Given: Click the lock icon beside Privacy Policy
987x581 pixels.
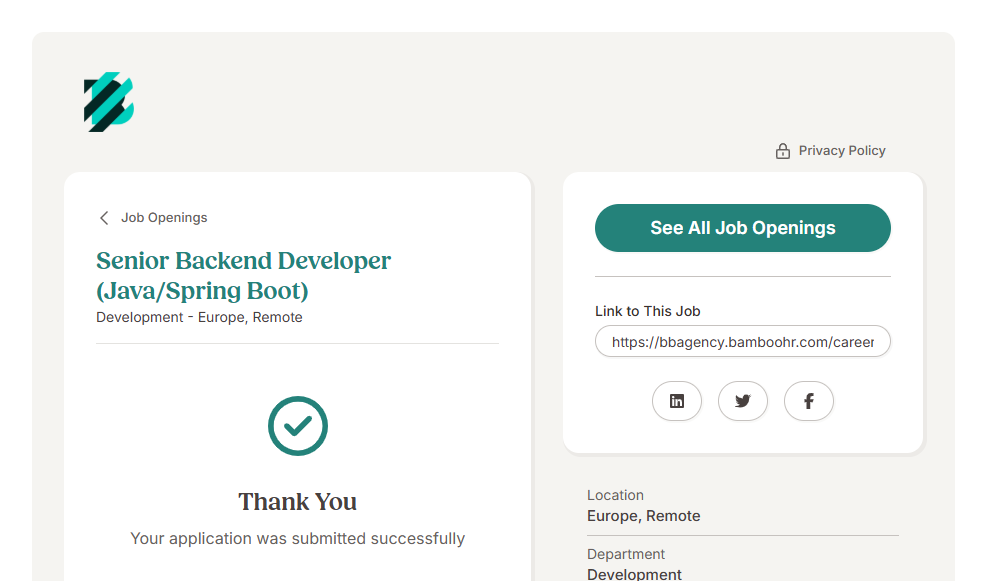Looking at the screenshot, I should [x=783, y=151].
